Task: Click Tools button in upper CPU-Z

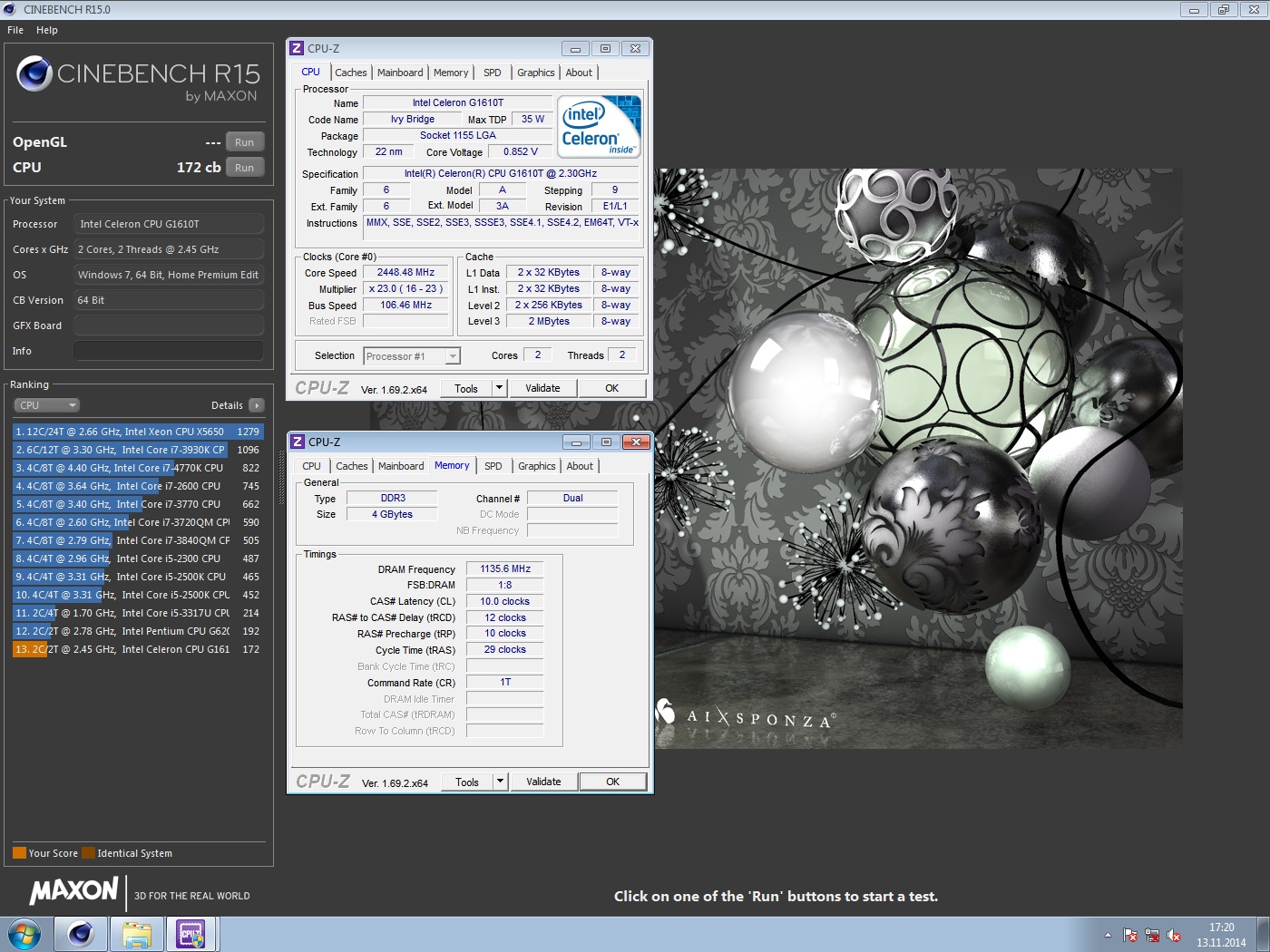Action: (466, 388)
